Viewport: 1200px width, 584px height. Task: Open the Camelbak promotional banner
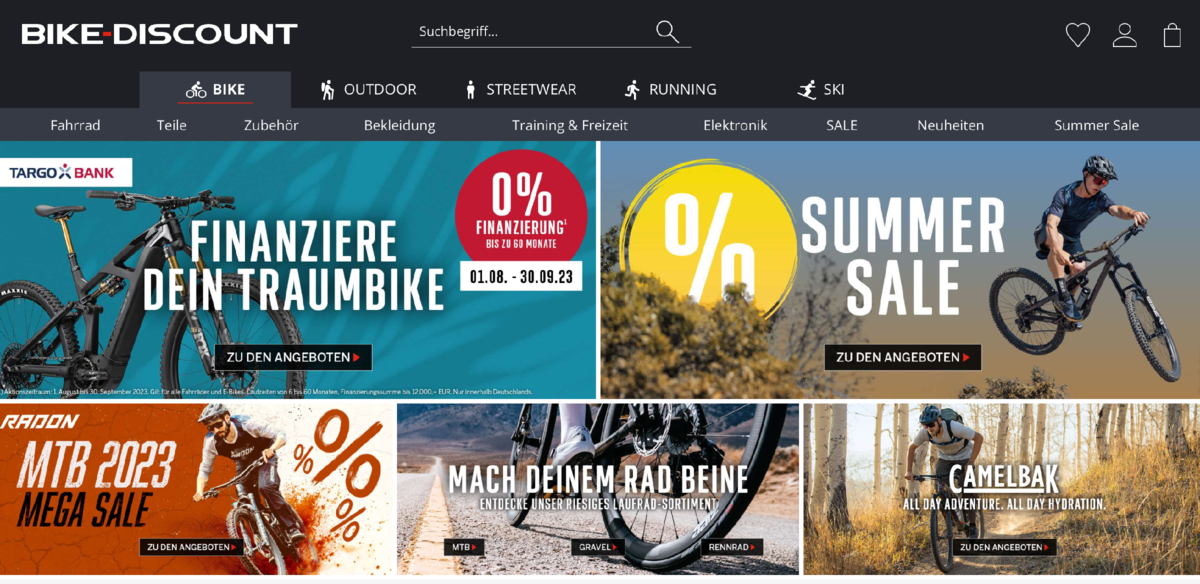[x=1001, y=489]
